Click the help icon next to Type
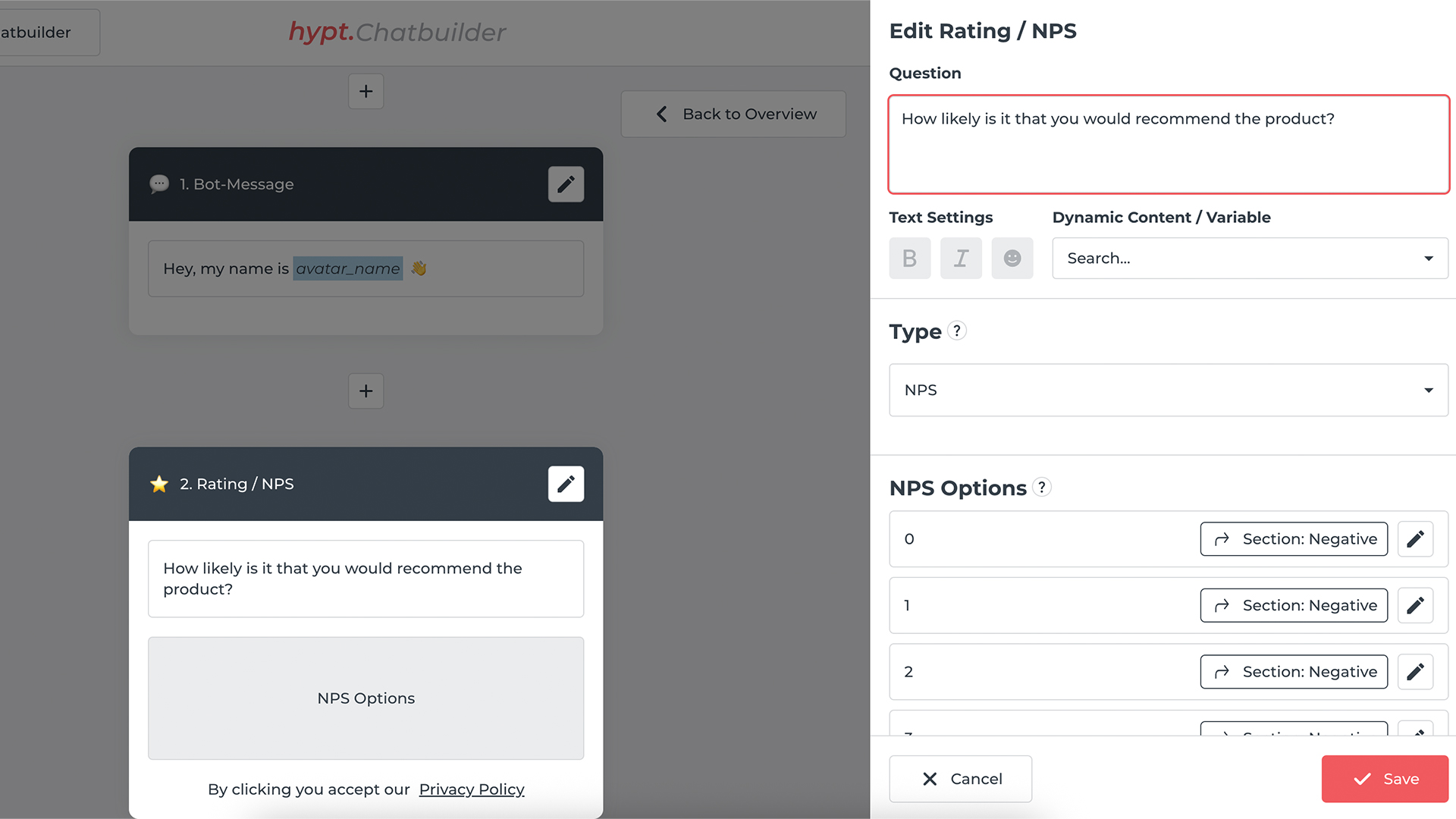Image resolution: width=1456 pixels, height=819 pixels. coord(957,331)
